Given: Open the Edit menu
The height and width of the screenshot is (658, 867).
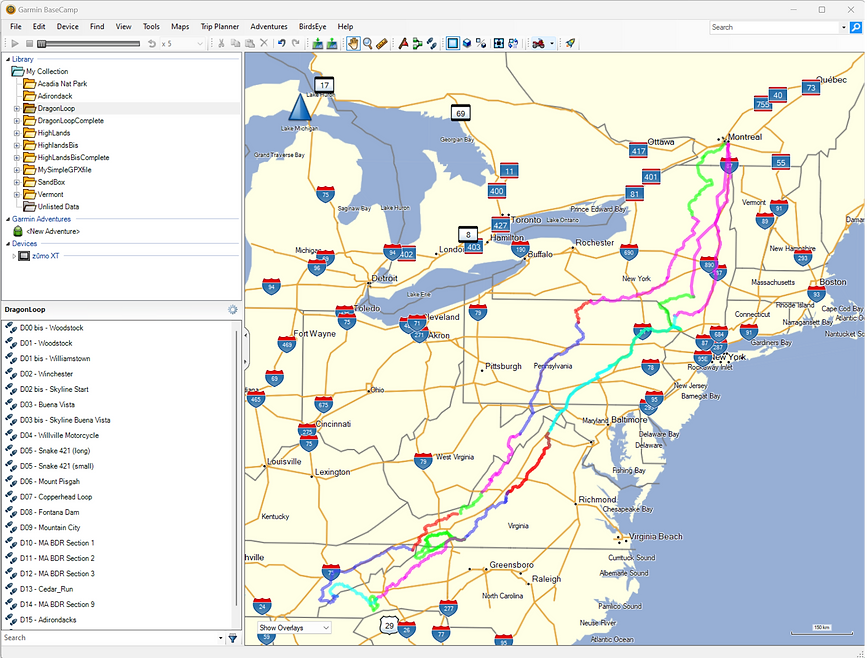Looking at the screenshot, I should [39, 27].
